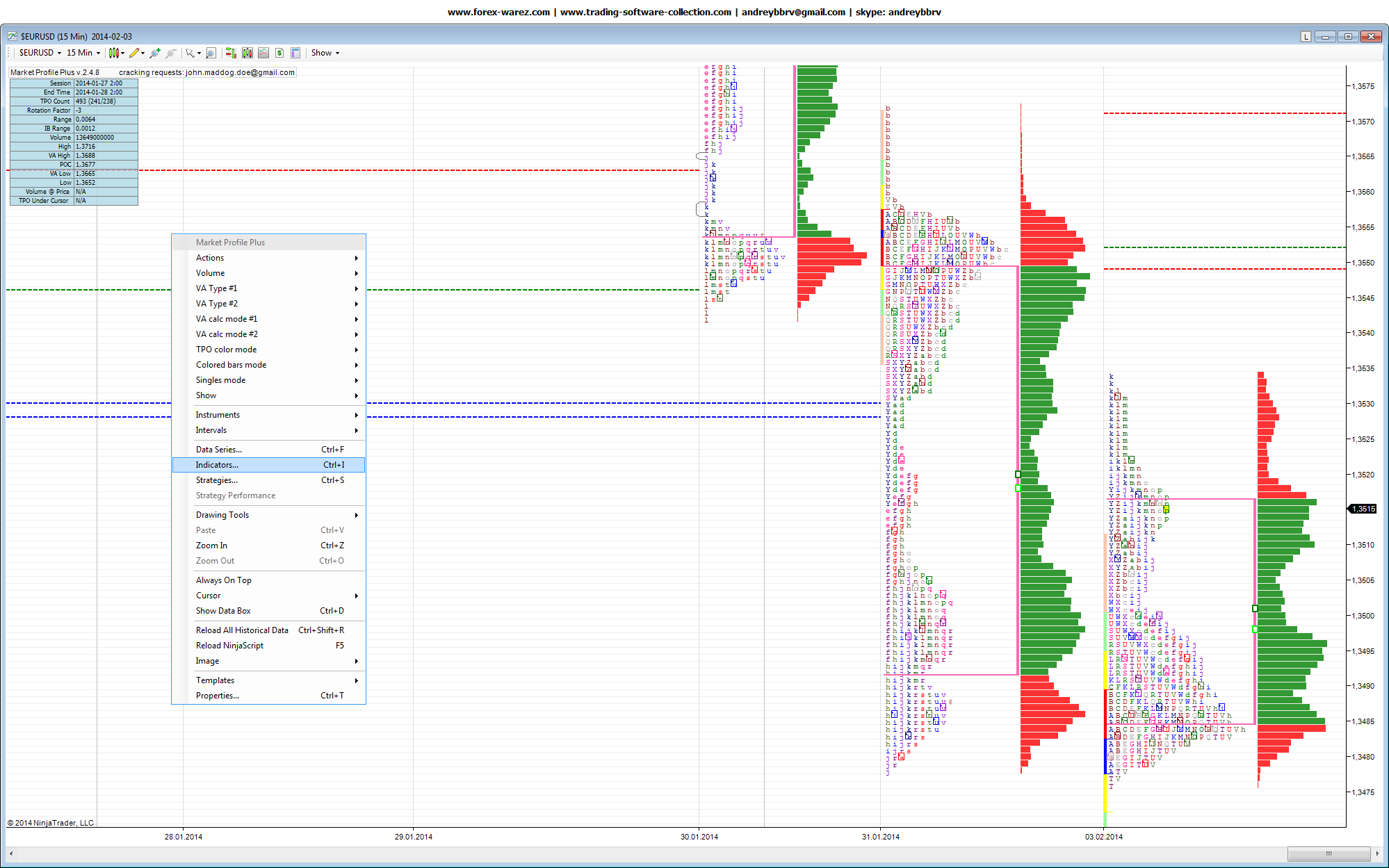This screenshot has width=1389, height=868.
Task: Select Indicators... from the context menu
Action: (x=217, y=465)
